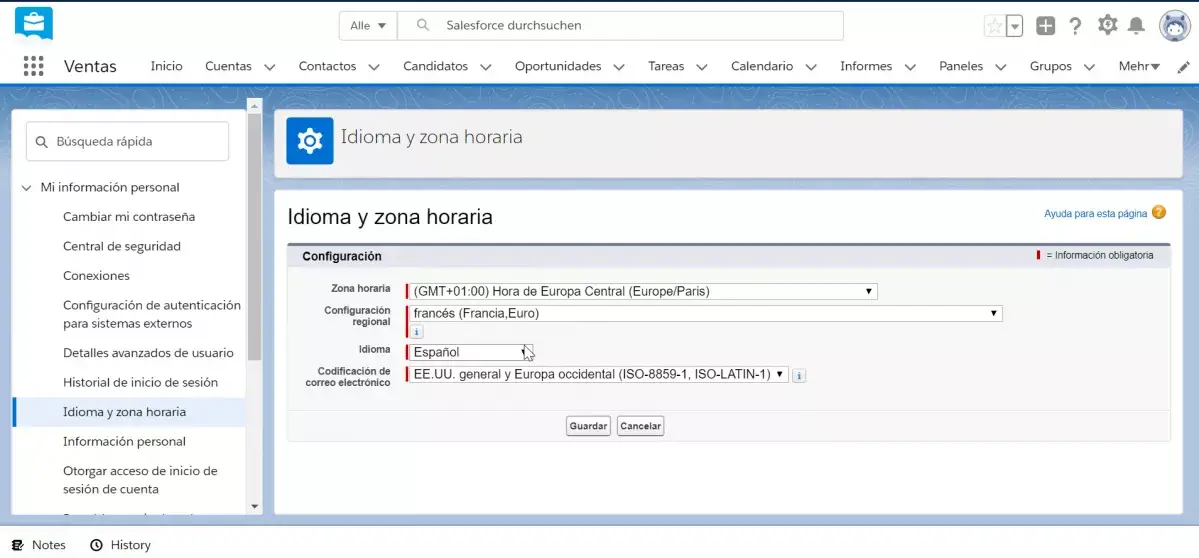Open Otorgar acceso de inicio de sesión

[x=141, y=480]
